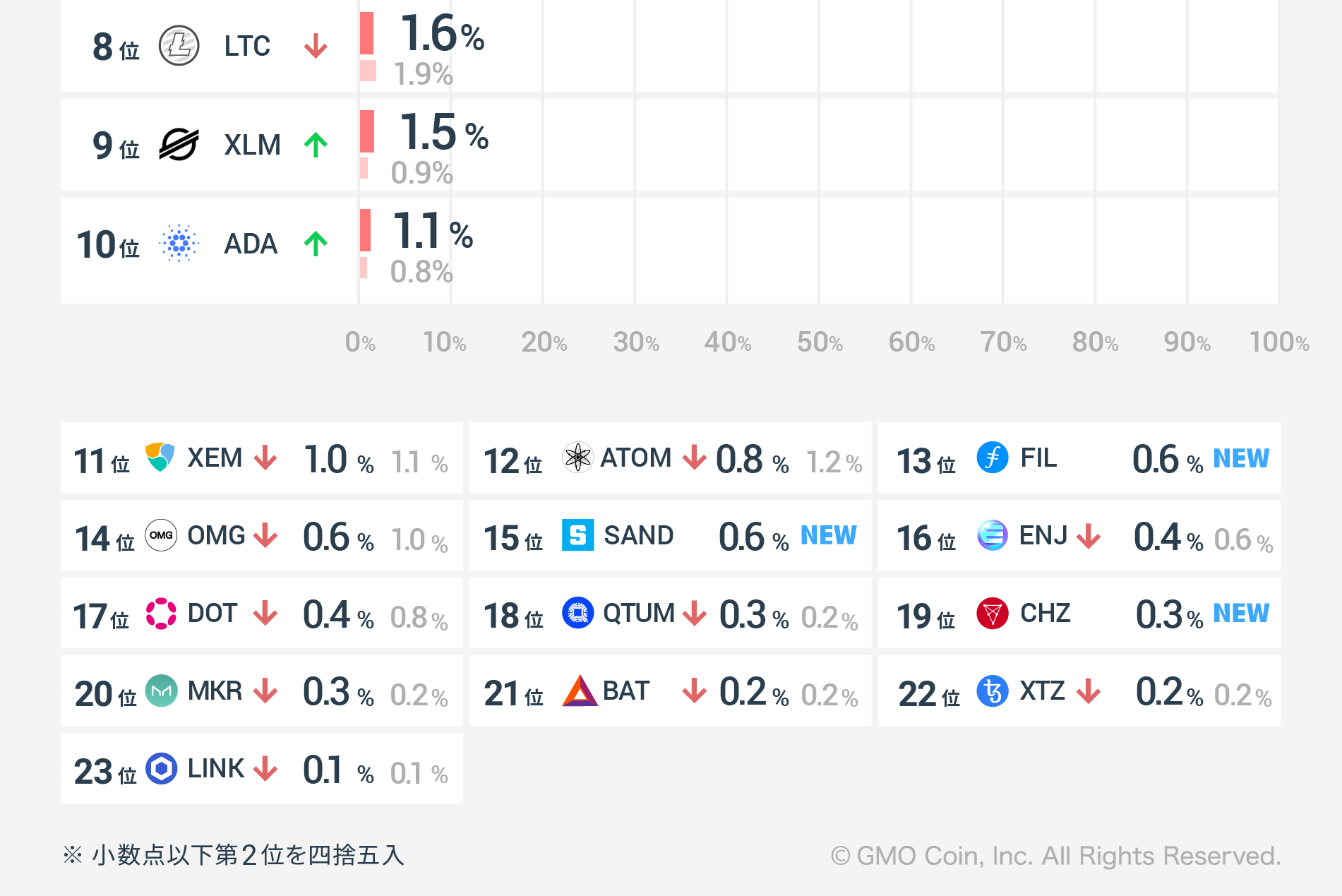Click the Polkadot DOT pink icon
Image resolution: width=1342 pixels, height=896 pixels.
coord(161,613)
